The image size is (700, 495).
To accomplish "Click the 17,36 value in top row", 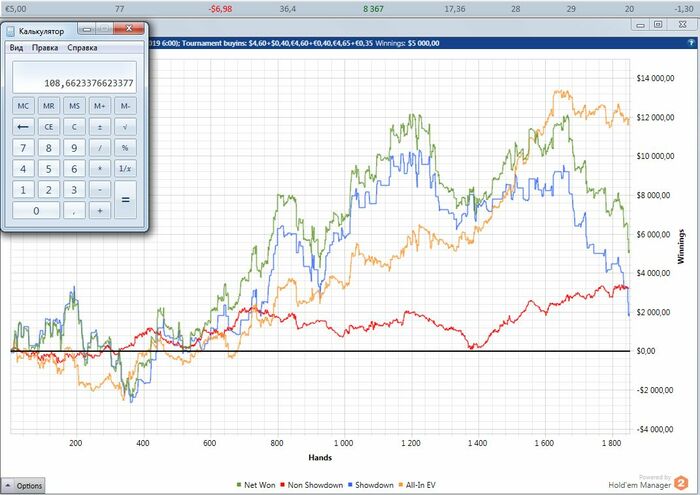I will pos(454,8).
